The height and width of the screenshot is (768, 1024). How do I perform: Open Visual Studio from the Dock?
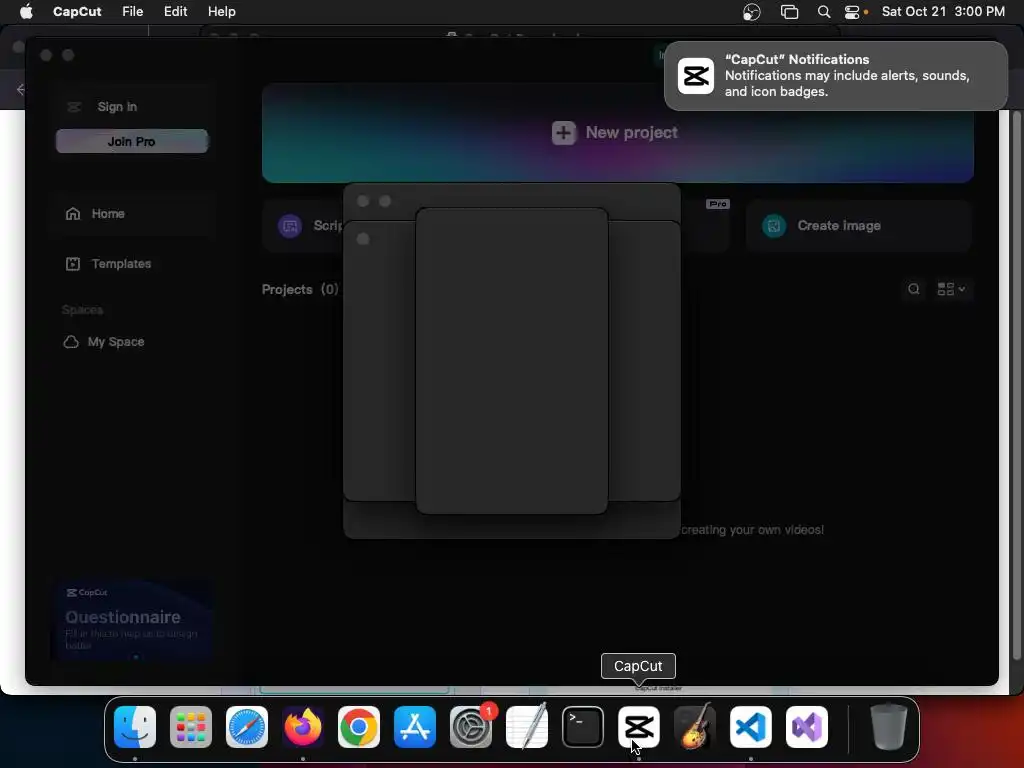point(807,727)
